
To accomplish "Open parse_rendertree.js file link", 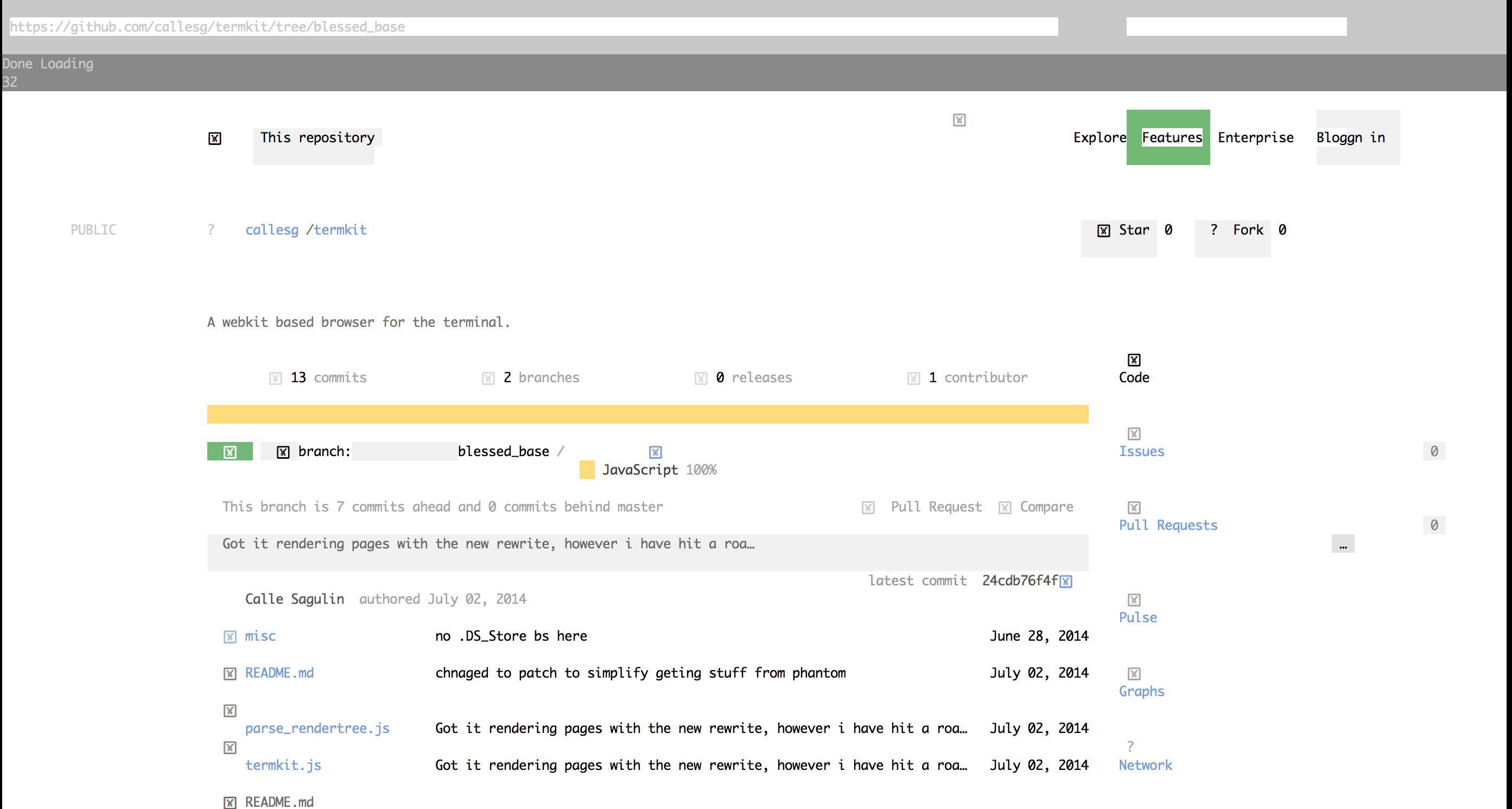I will [x=317, y=728].
